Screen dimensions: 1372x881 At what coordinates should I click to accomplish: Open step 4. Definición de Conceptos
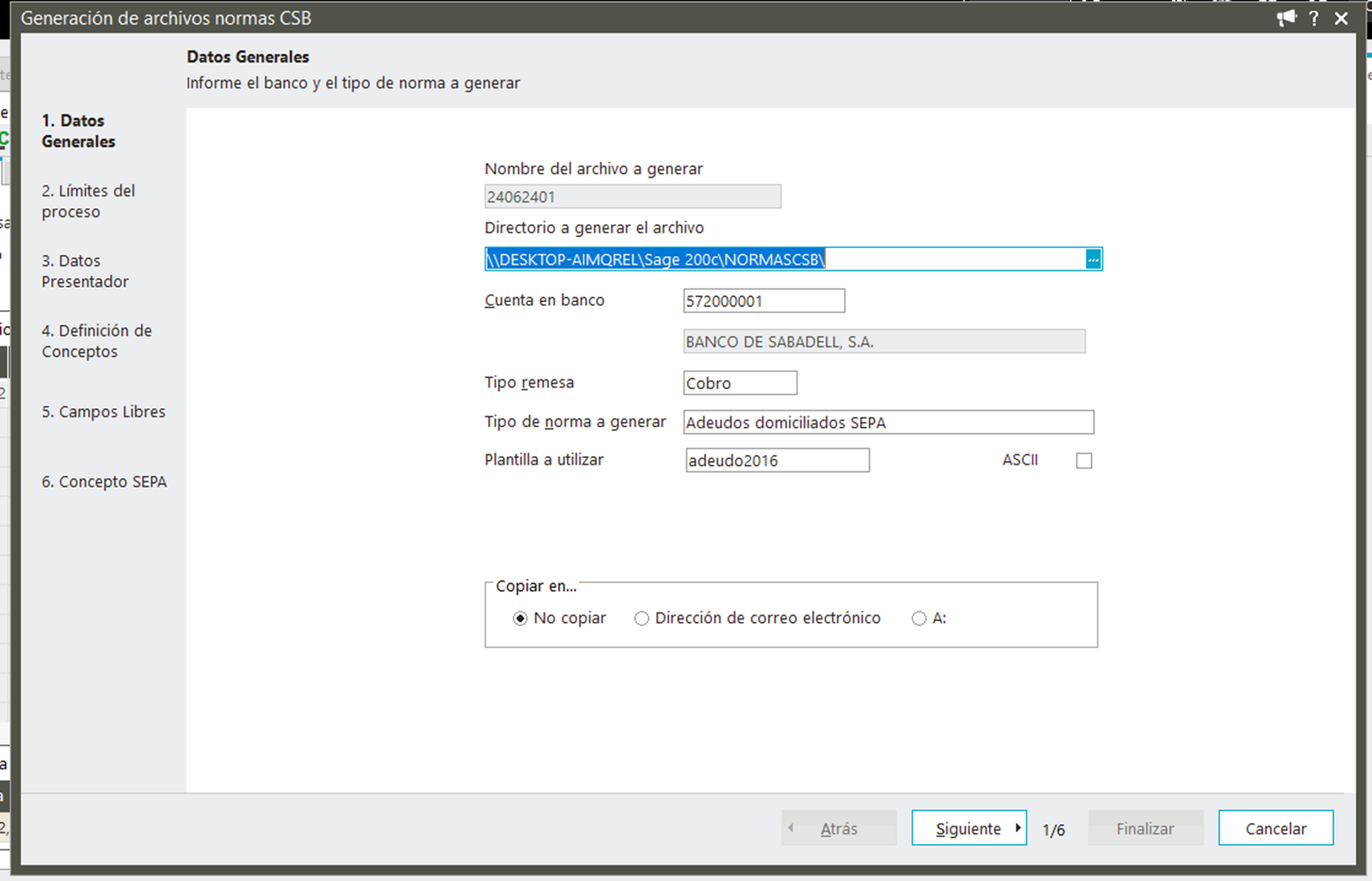coord(97,341)
